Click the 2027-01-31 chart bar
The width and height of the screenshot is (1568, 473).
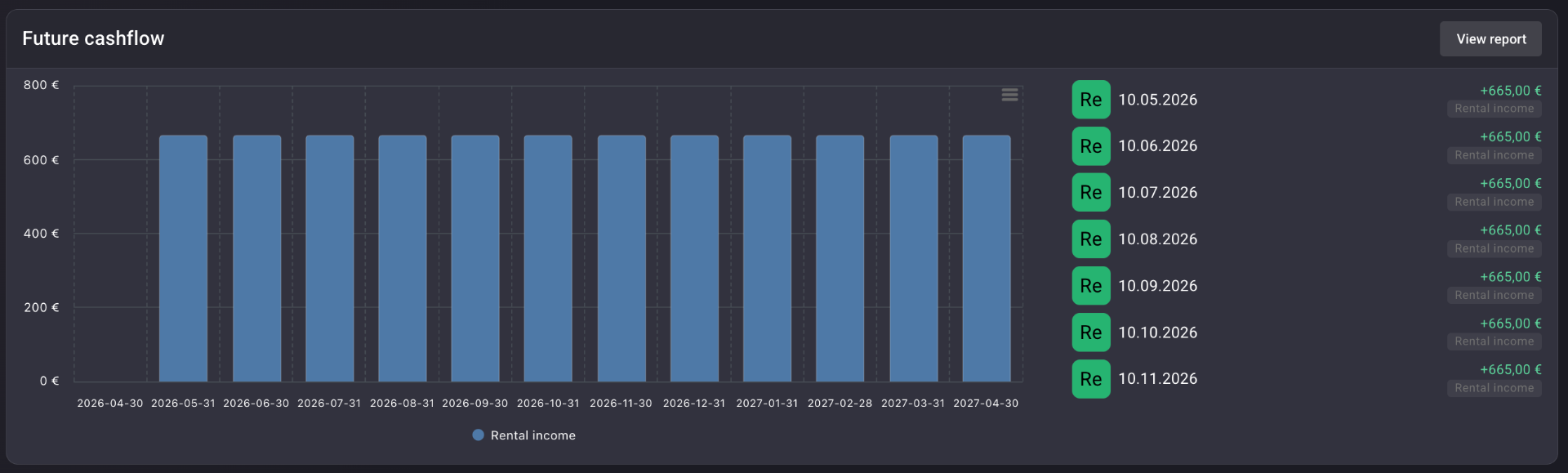pos(767,258)
